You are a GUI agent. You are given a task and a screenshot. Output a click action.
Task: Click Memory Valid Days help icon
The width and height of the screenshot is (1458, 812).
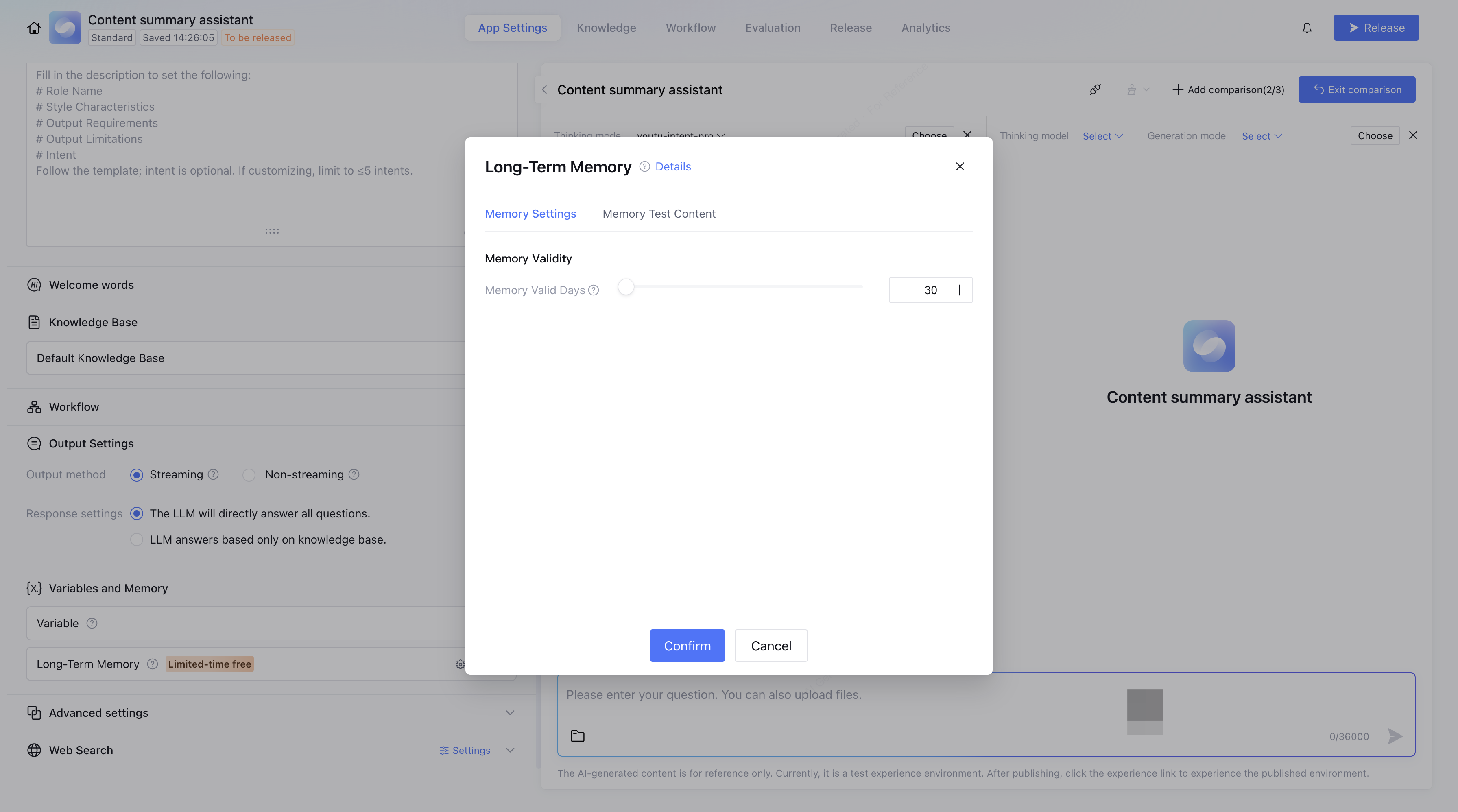pos(593,290)
